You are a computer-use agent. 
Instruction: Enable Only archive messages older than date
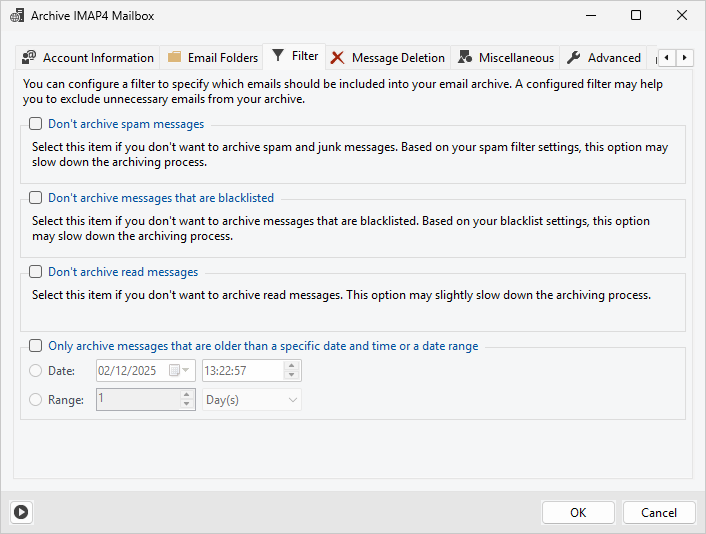coord(36,346)
